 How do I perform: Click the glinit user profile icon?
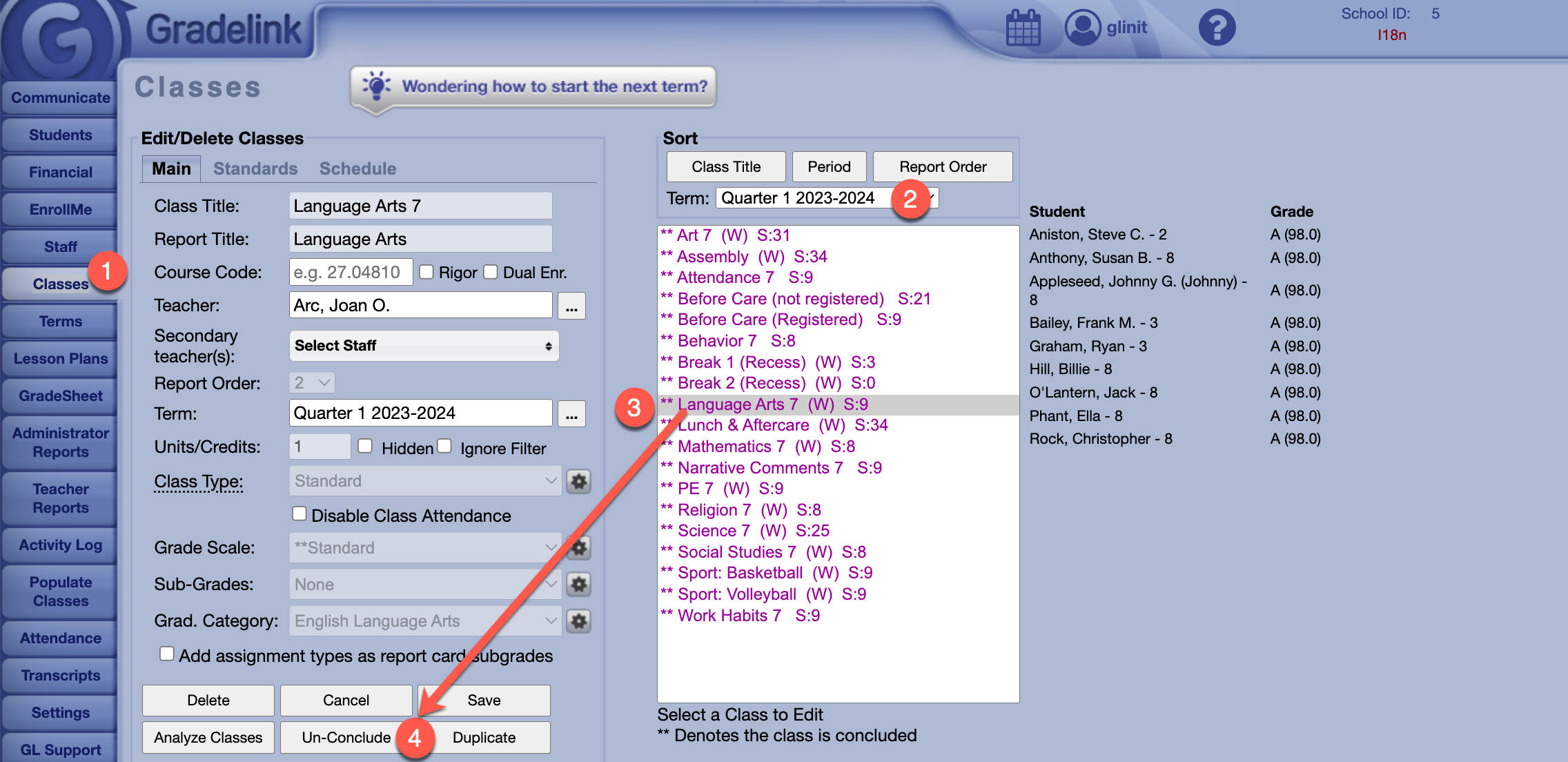pos(1082,26)
